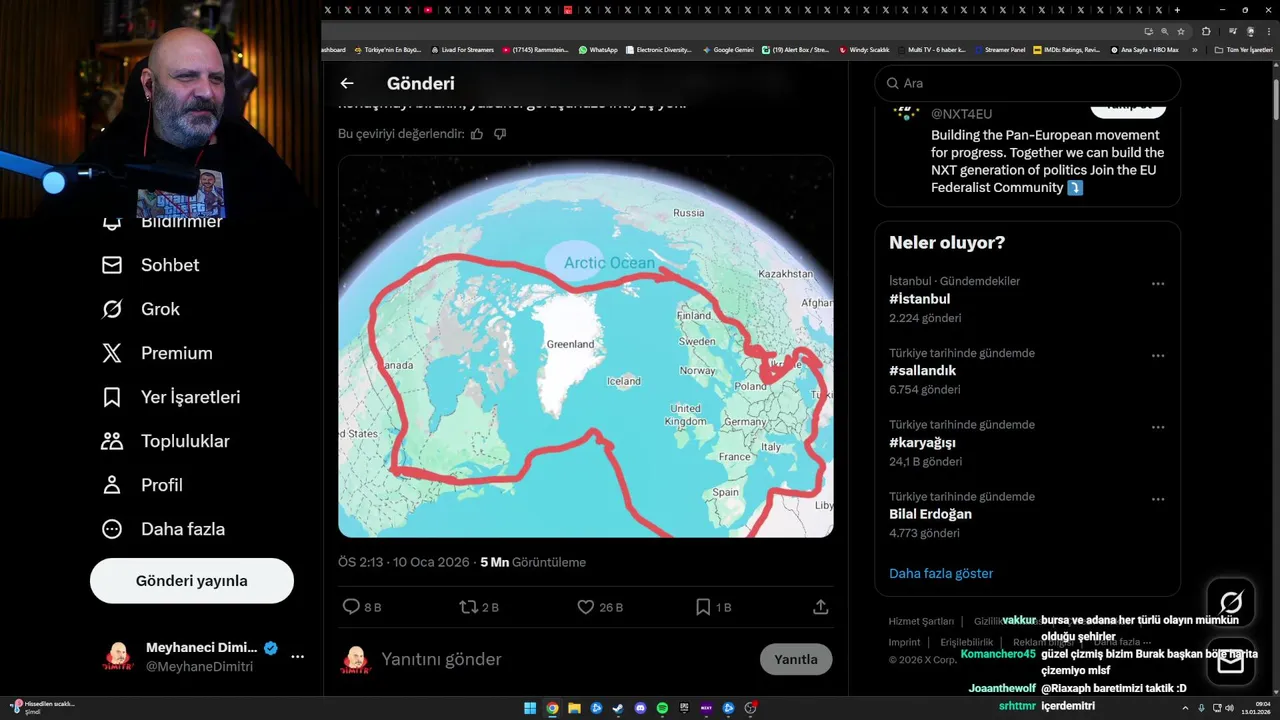Open options dots for Bilal Erdoğan trend
Image resolution: width=1280 pixels, height=720 pixels.
(1158, 499)
